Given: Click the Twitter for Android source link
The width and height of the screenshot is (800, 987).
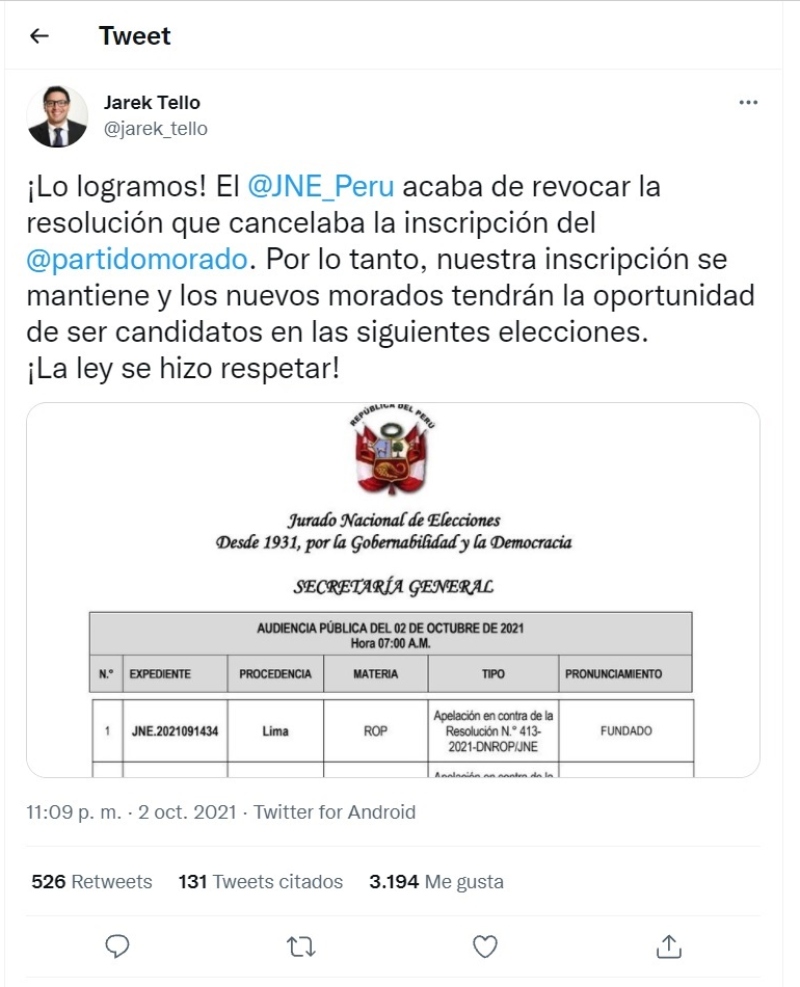Looking at the screenshot, I should coord(334,812).
